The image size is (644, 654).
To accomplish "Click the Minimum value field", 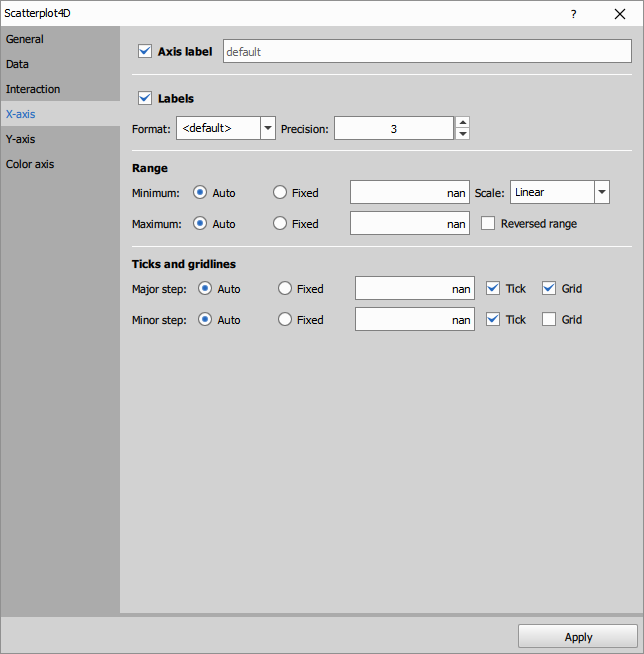I will pos(410,192).
